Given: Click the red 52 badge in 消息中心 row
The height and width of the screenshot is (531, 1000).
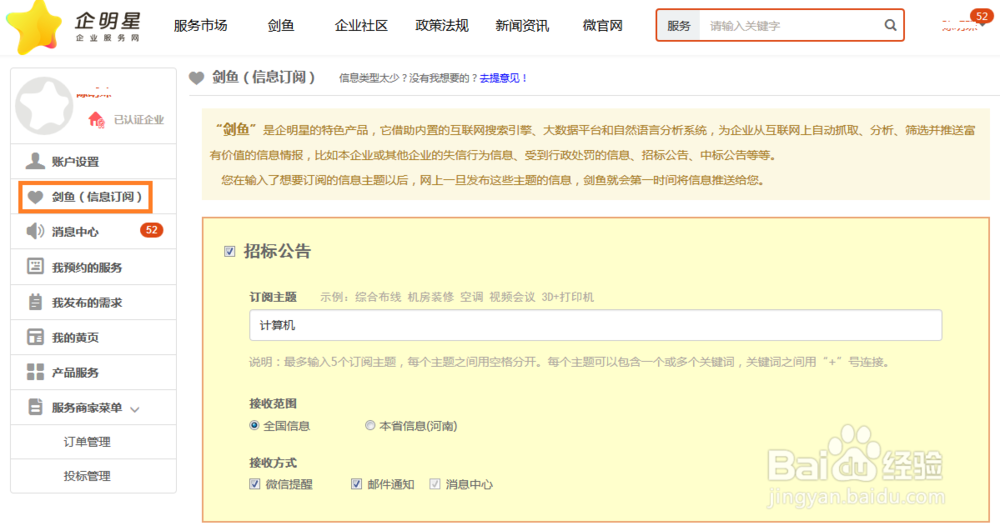Looking at the screenshot, I should [151, 230].
